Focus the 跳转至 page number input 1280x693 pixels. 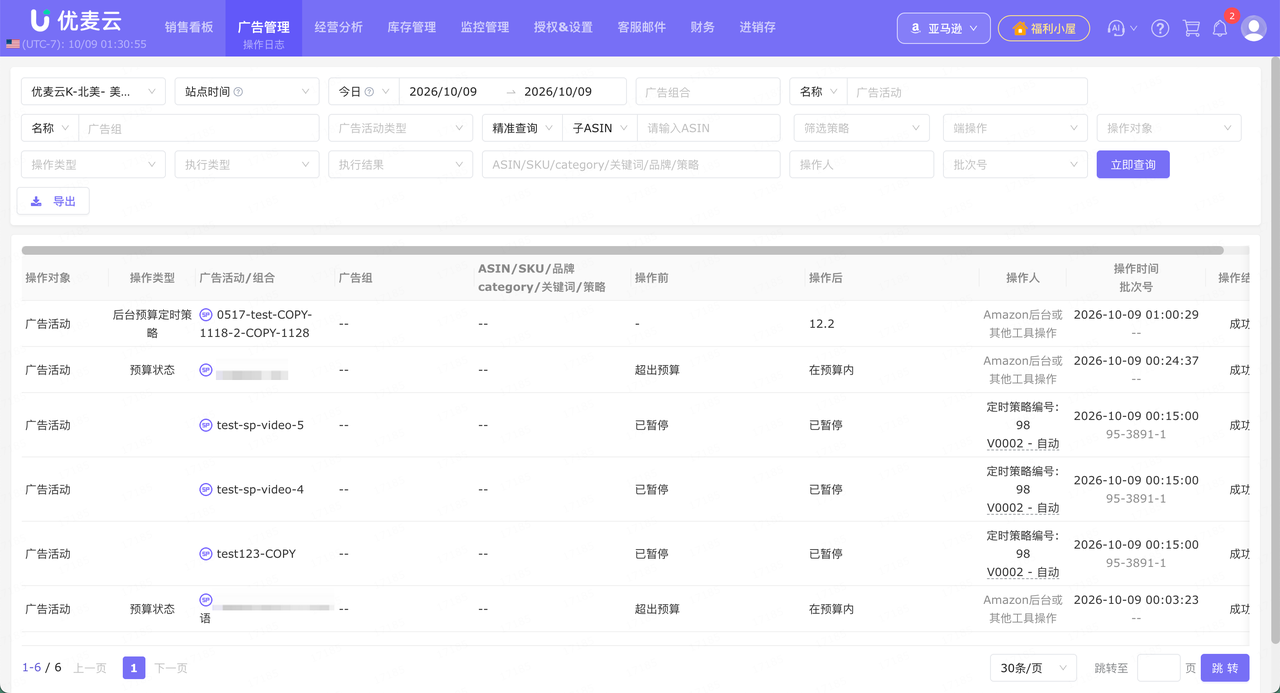[x=1159, y=668]
